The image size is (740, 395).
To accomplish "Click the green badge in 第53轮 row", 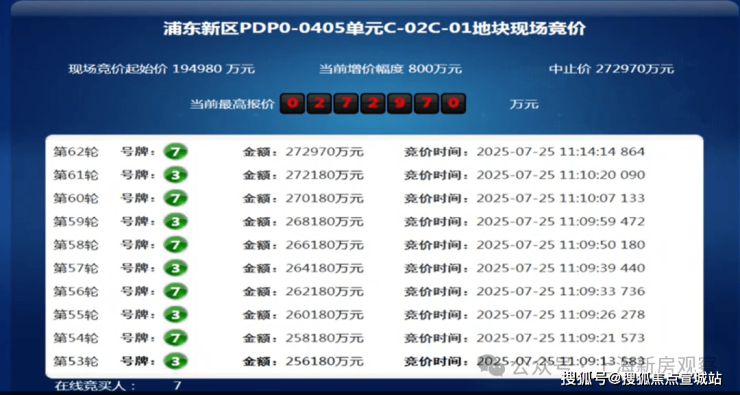I will [176, 361].
